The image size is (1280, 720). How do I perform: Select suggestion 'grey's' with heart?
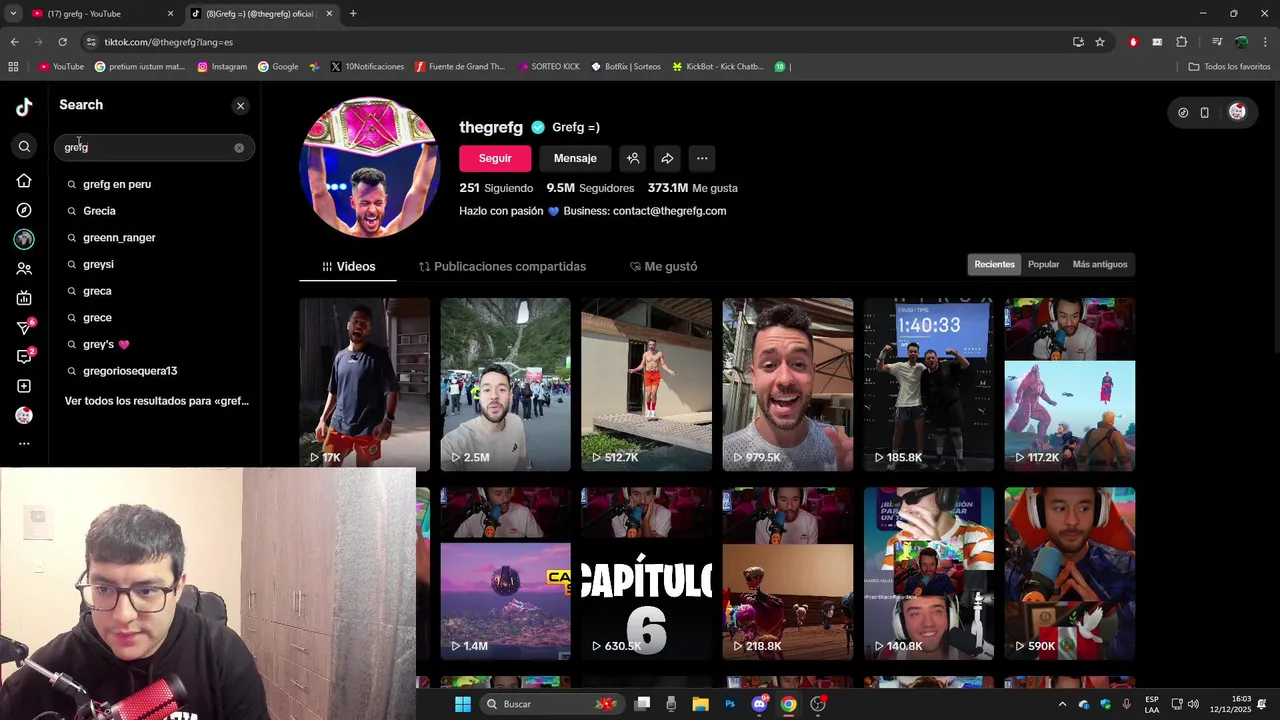(x=106, y=344)
